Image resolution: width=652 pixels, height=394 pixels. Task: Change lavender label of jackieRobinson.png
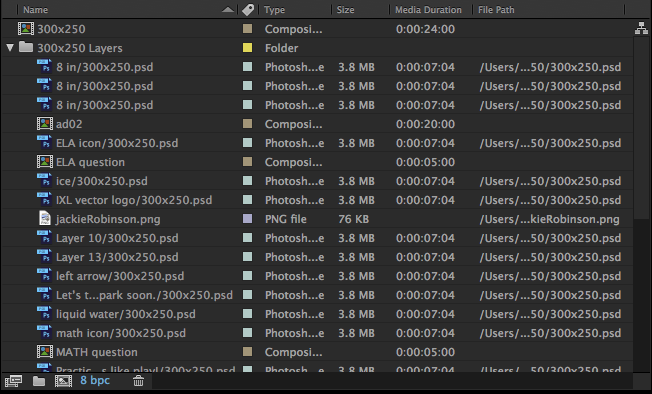point(247,219)
